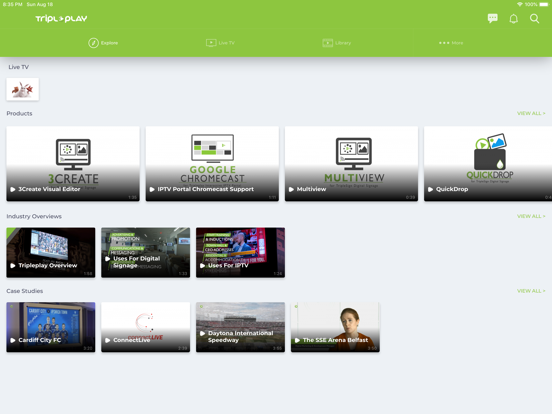Open the IPTV Portal Chromecast Support card
The width and height of the screenshot is (552, 414).
212,164
